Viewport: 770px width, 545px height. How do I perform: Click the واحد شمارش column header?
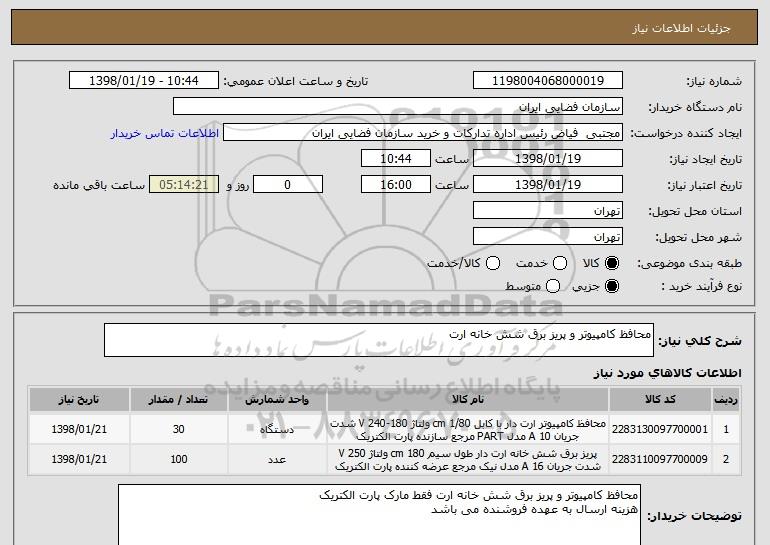pyautogui.click(x=277, y=400)
